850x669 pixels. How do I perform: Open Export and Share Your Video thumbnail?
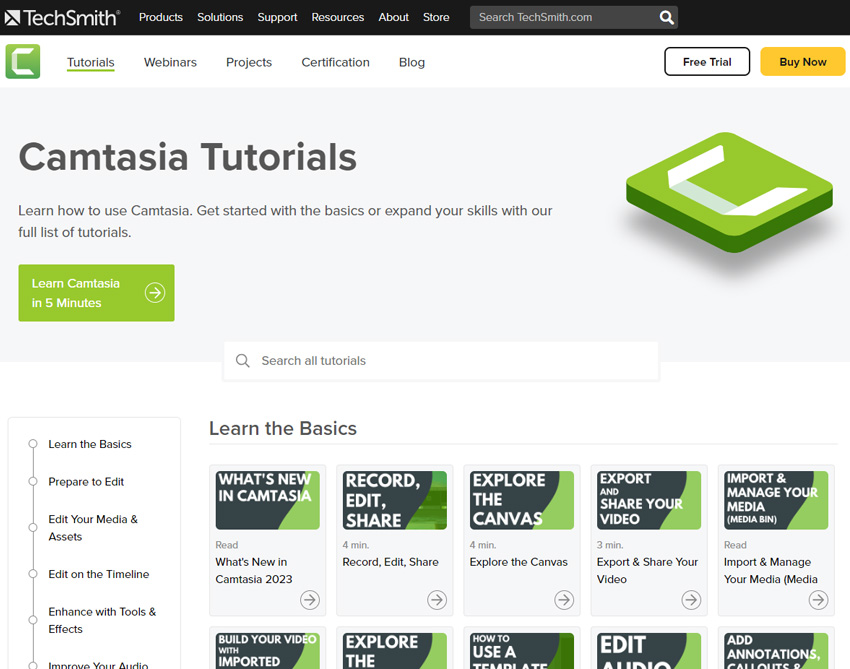(x=649, y=500)
